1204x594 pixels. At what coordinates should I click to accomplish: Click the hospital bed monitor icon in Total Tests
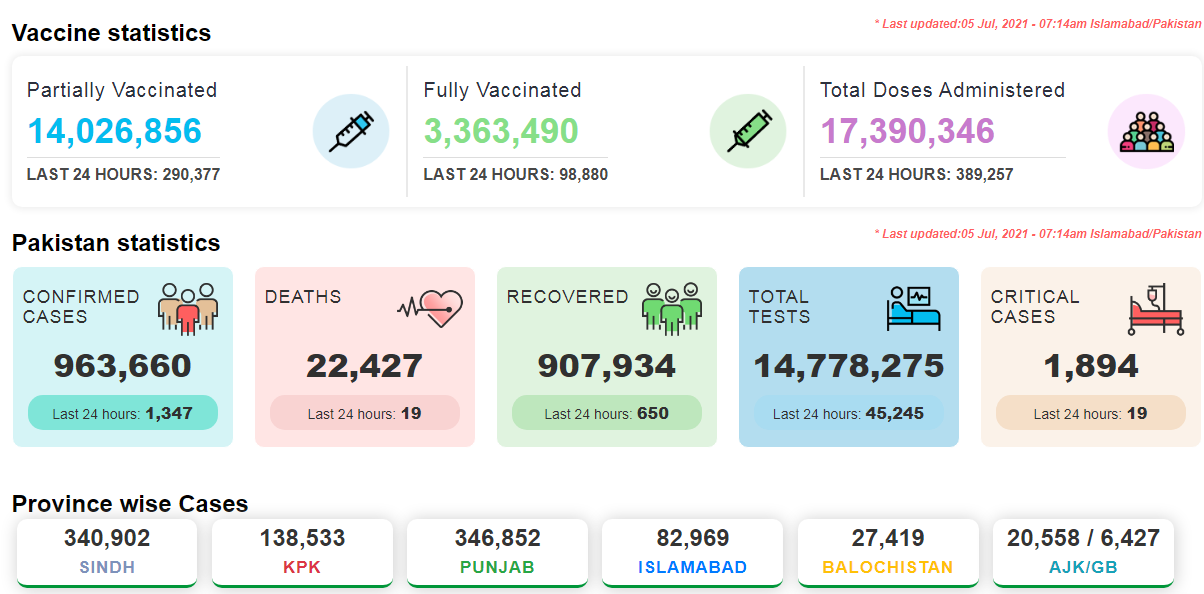913,307
